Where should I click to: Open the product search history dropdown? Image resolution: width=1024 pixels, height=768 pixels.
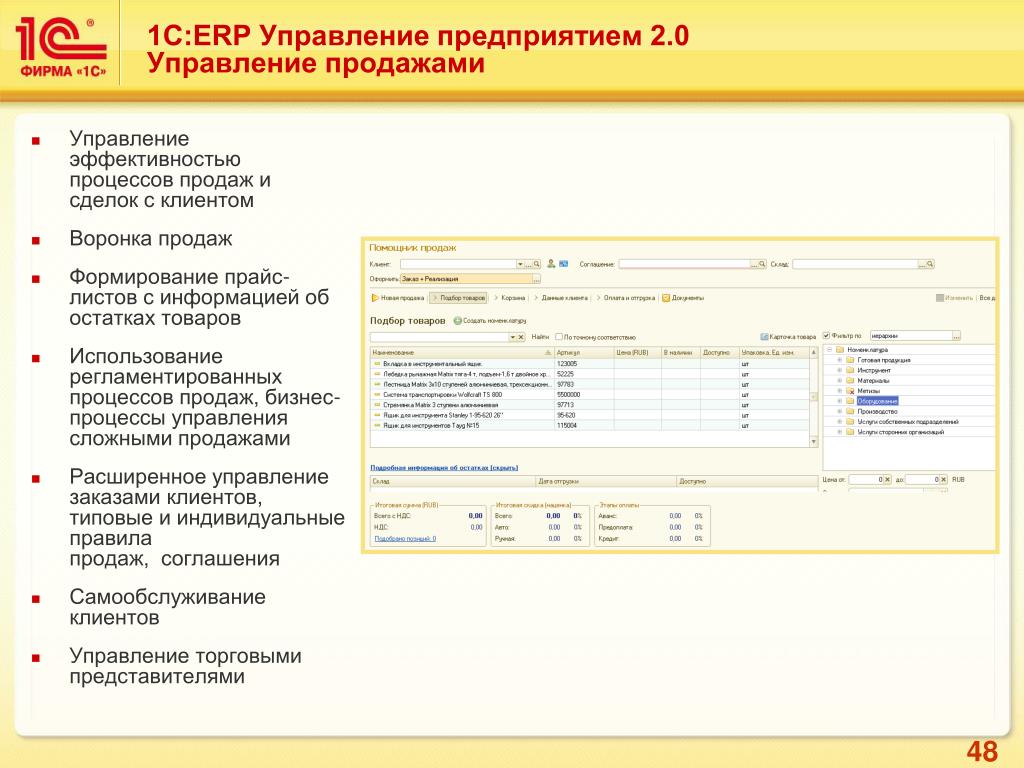click(x=513, y=337)
